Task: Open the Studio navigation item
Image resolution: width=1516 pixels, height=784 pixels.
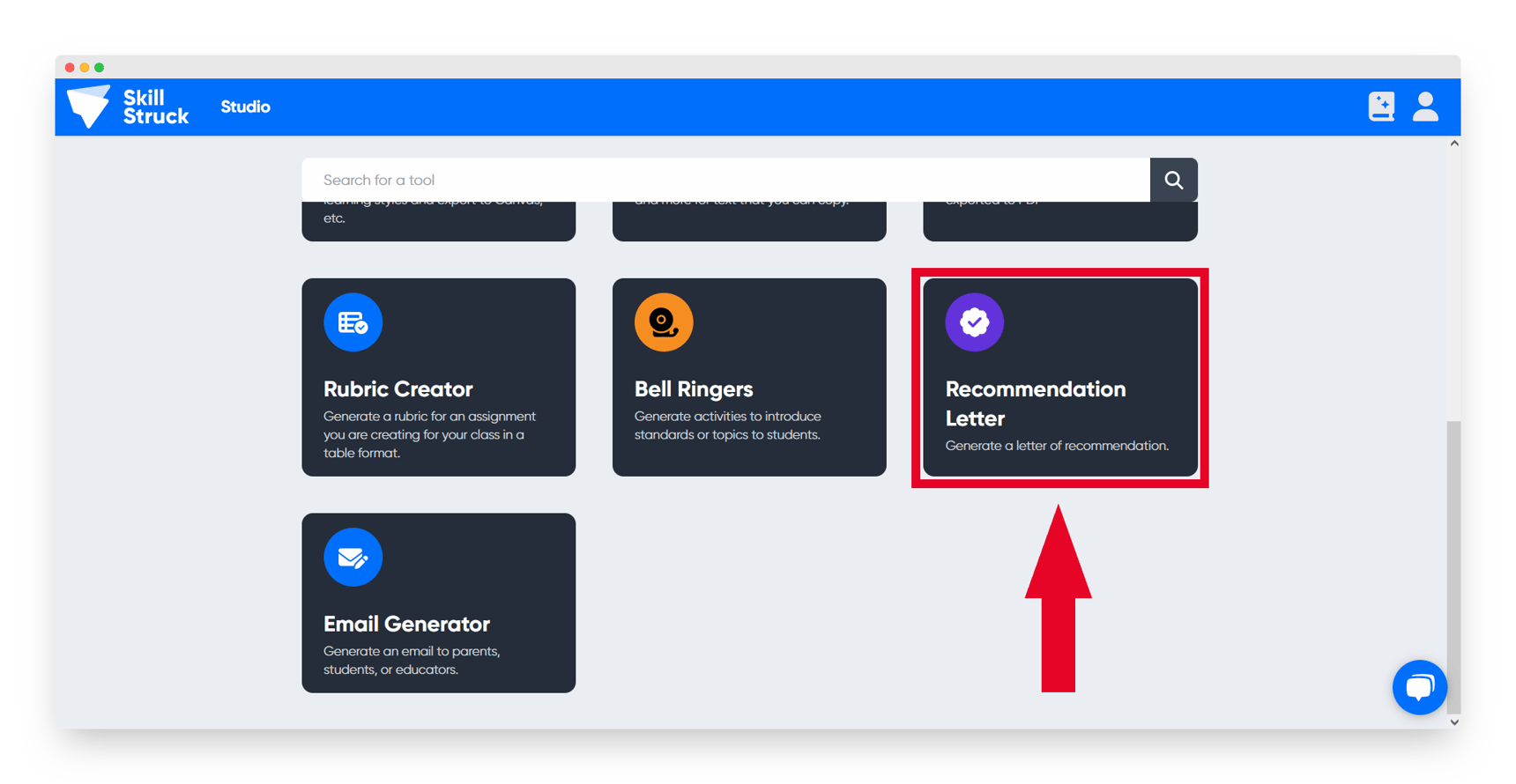Action: [245, 107]
